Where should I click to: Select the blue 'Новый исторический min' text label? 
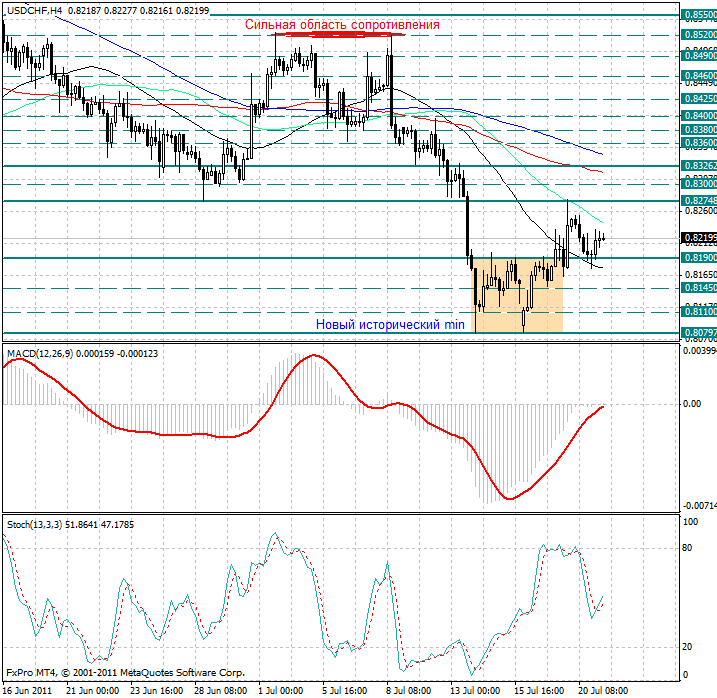[x=390, y=324]
